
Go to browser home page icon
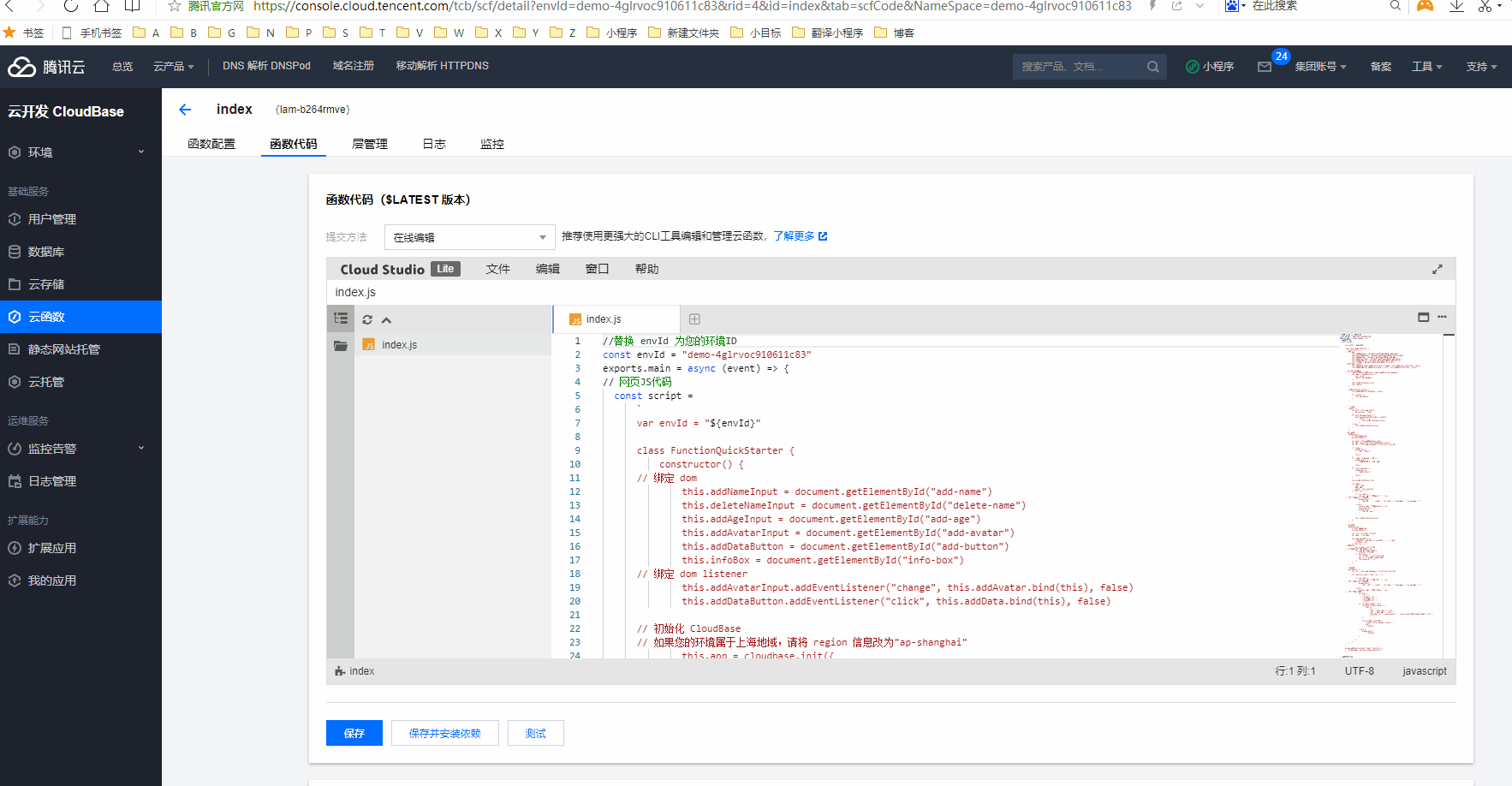tap(101, 6)
